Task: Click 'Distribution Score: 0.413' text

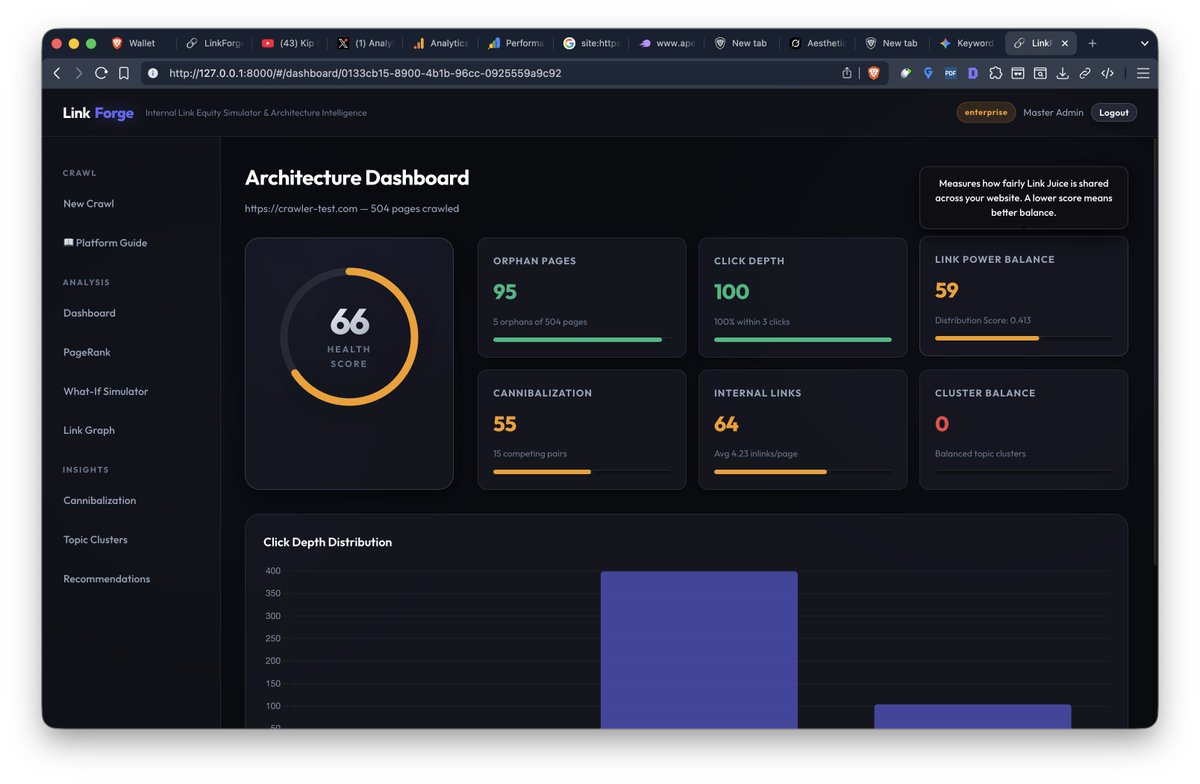Action: (x=983, y=320)
